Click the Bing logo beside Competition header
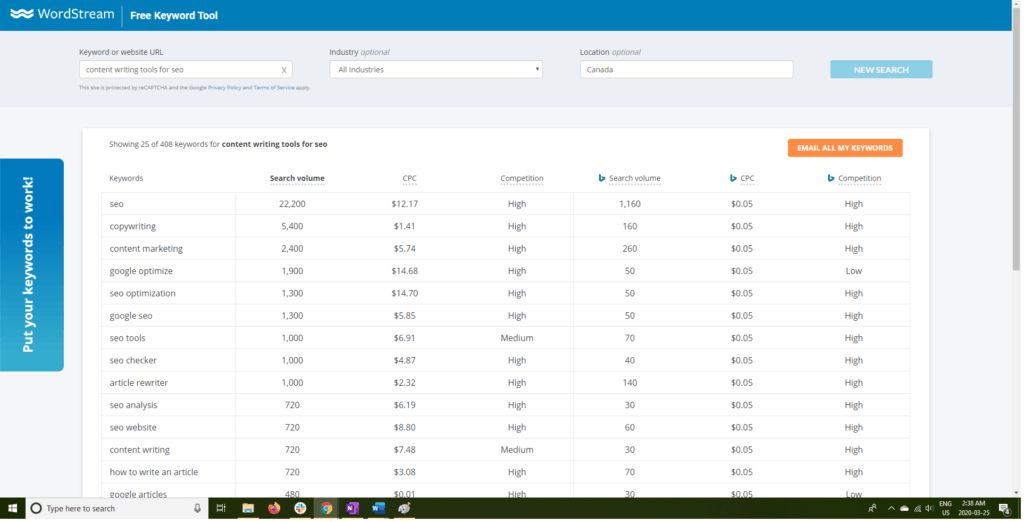The height and width of the screenshot is (522, 1024). 833,178
